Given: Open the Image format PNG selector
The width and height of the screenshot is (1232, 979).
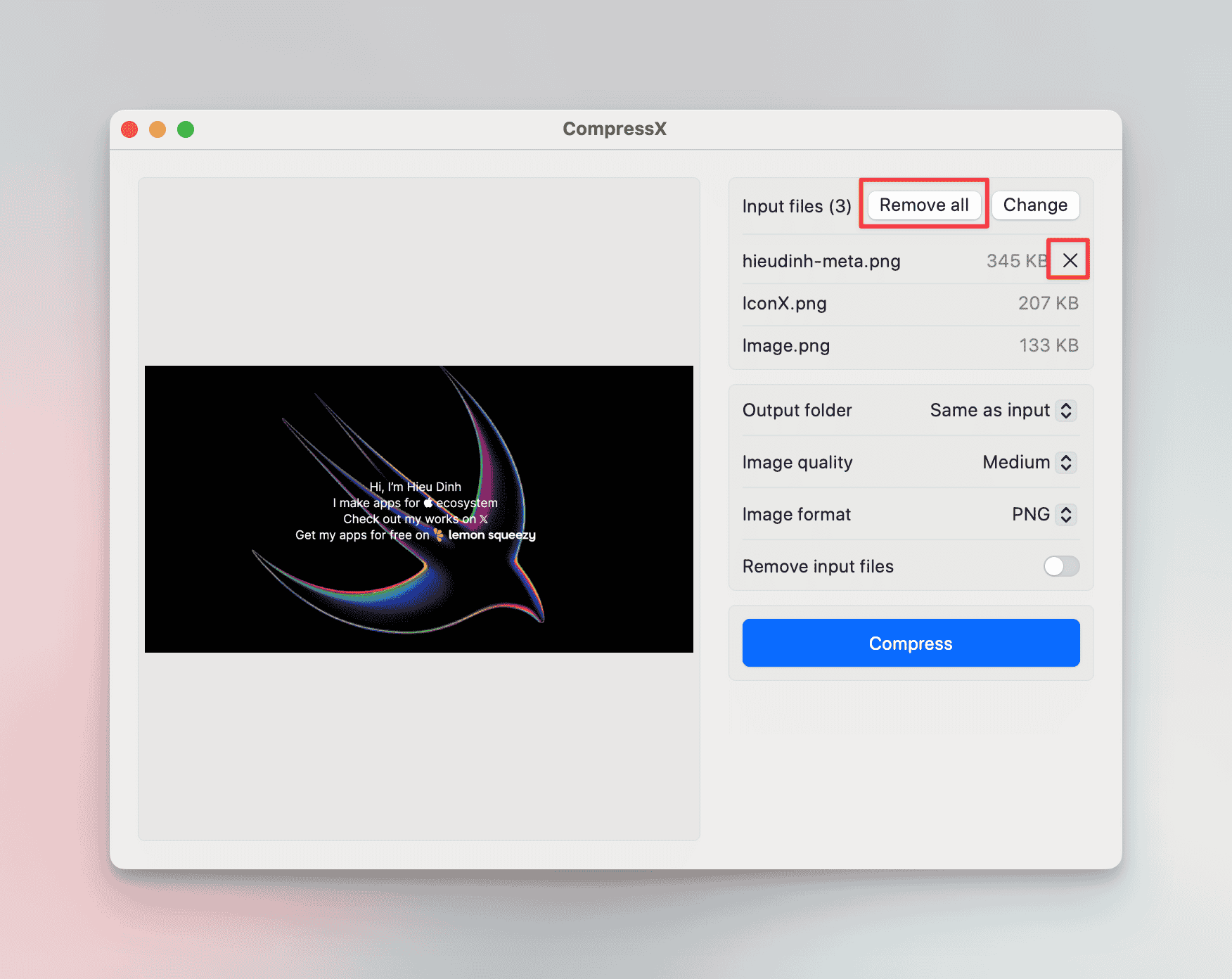Looking at the screenshot, I should coord(1031,514).
